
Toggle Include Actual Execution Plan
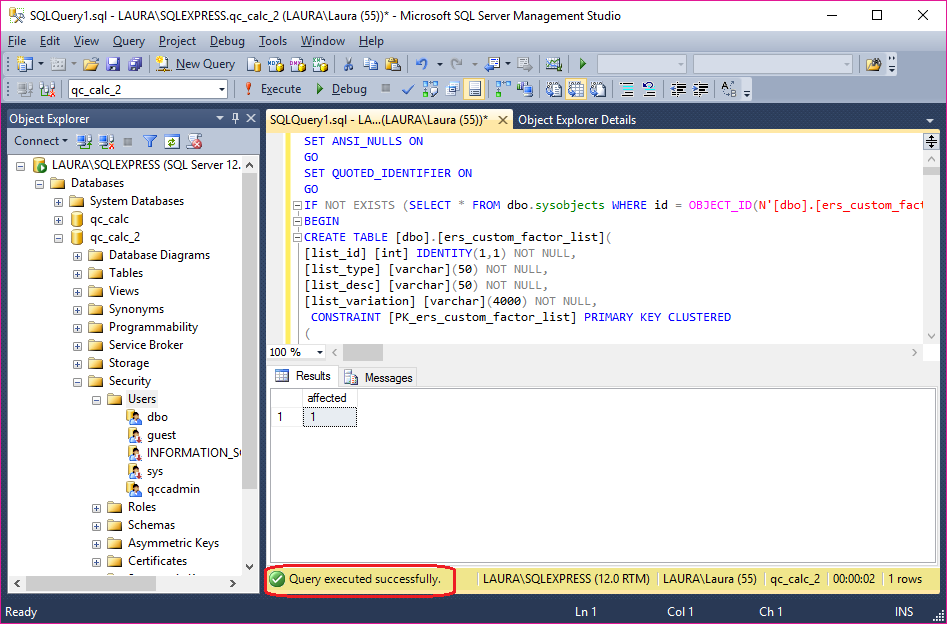502,89
